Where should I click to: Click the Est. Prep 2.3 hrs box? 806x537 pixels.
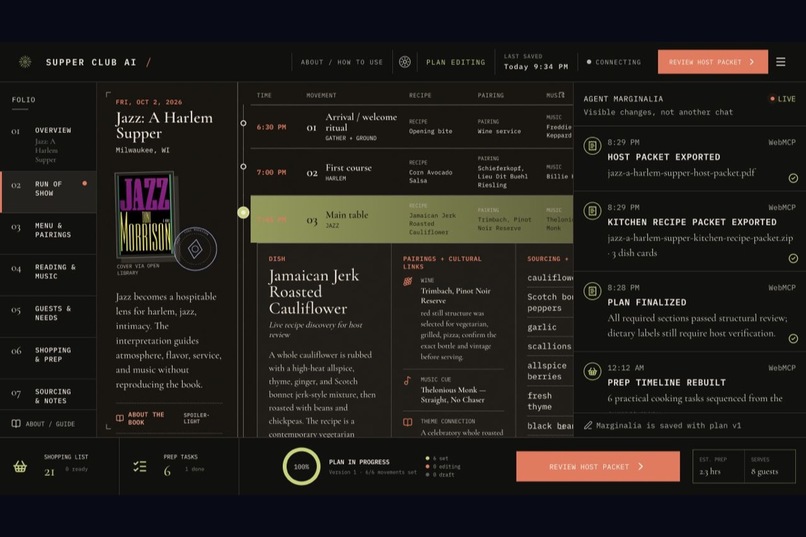pyautogui.click(x=718, y=466)
